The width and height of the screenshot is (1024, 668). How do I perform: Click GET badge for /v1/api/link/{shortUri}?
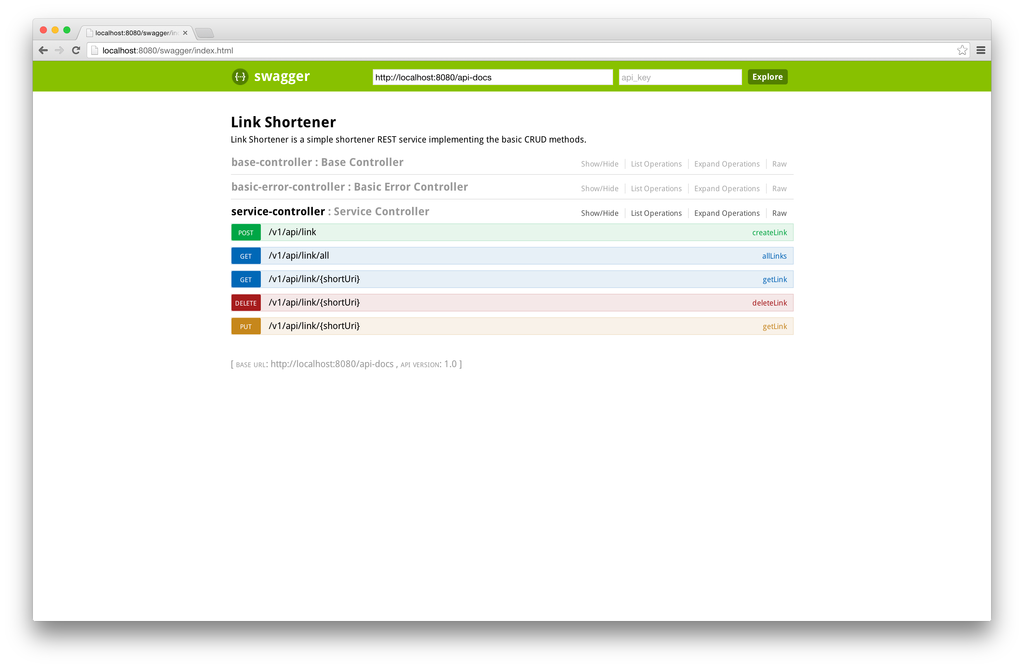click(246, 279)
